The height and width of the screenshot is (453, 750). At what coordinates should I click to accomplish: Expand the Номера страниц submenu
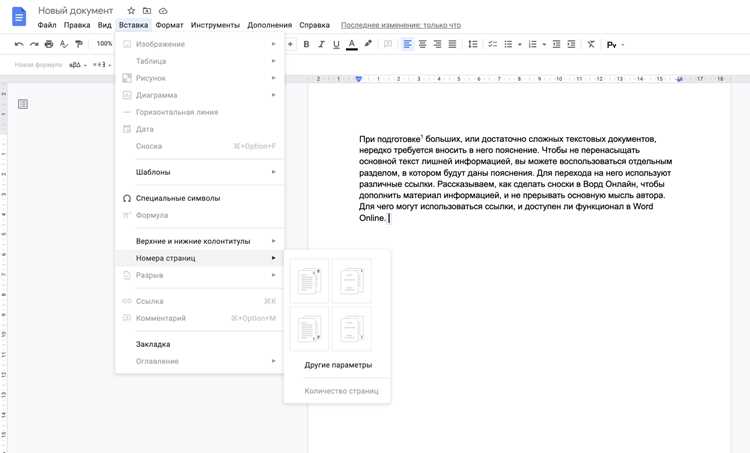(x=200, y=258)
